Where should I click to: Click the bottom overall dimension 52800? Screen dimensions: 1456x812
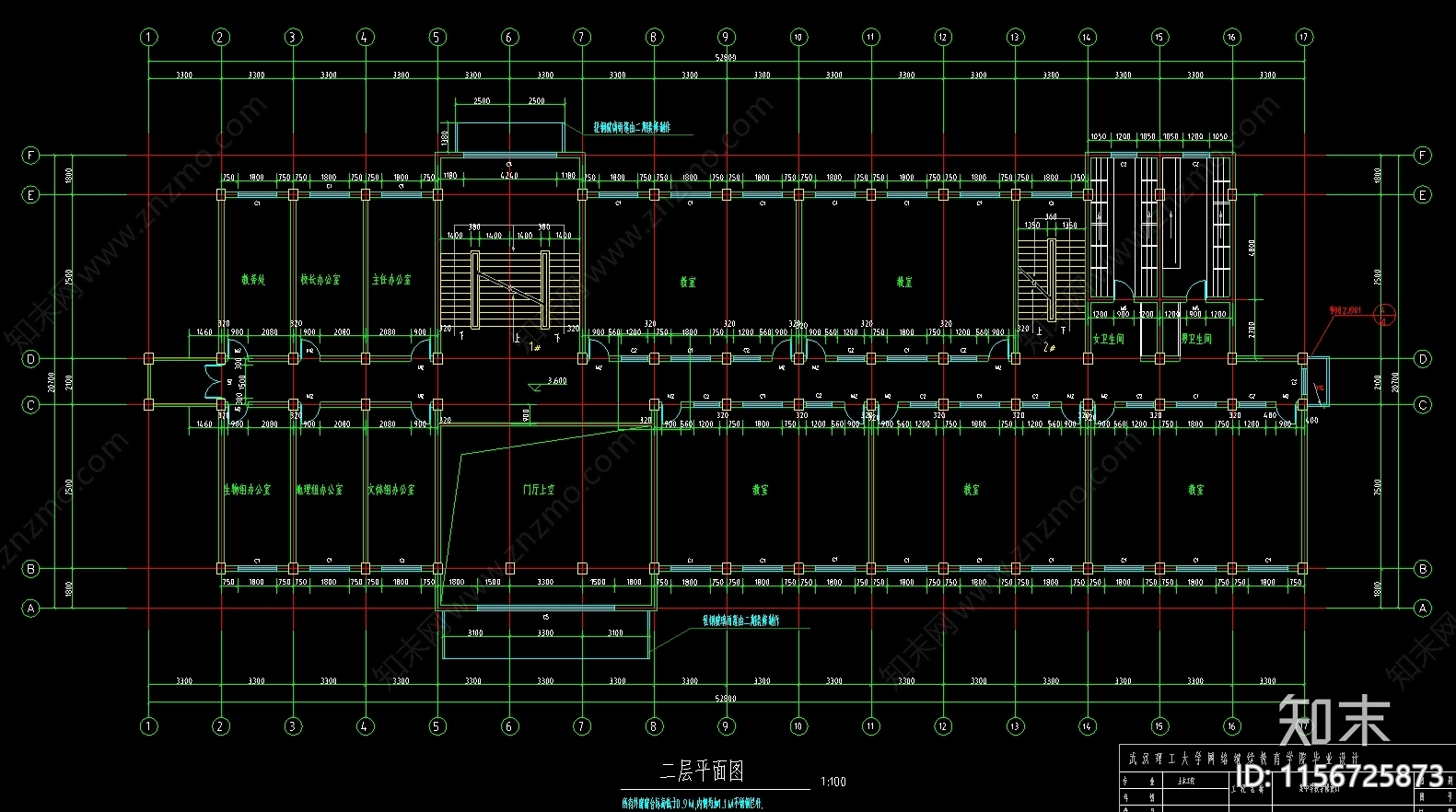[726, 699]
